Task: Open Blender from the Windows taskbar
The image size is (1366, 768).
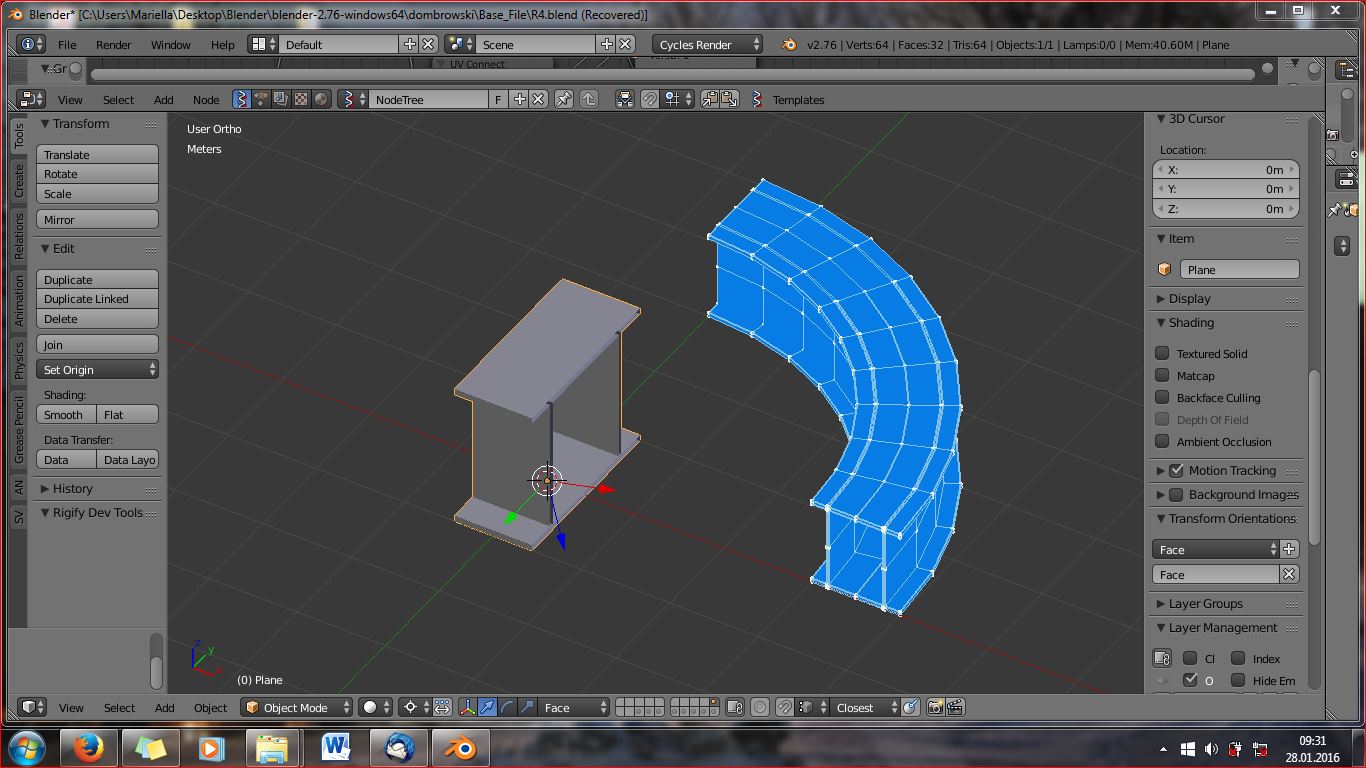Action: coord(460,748)
